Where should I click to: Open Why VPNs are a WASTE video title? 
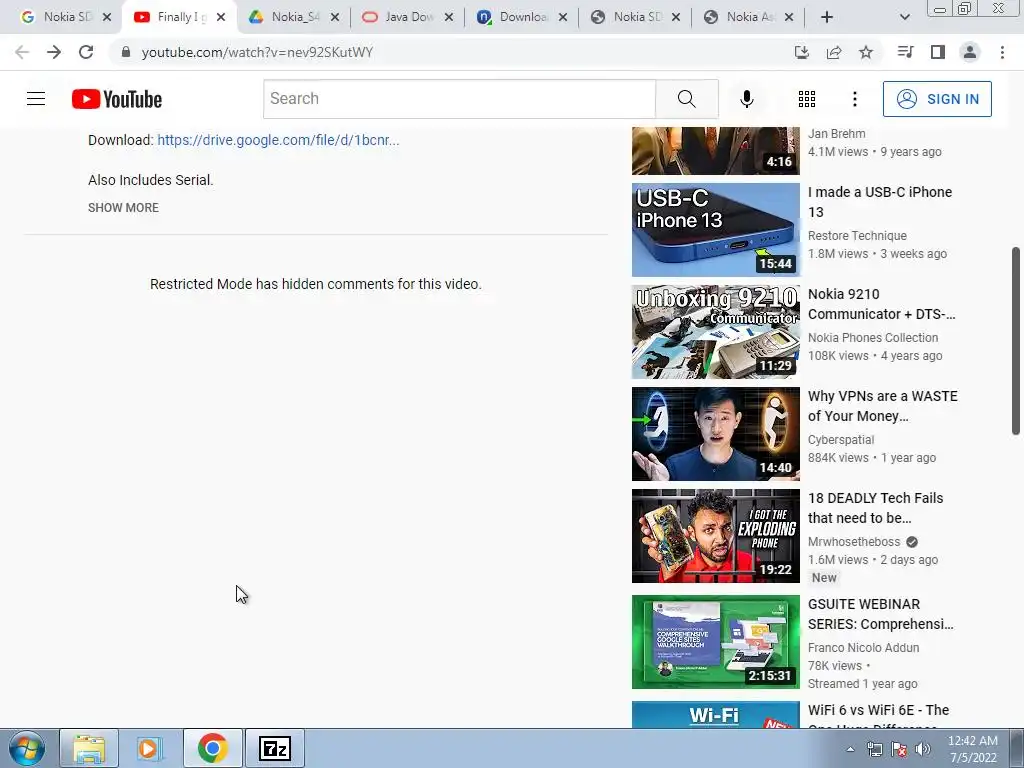click(x=883, y=406)
